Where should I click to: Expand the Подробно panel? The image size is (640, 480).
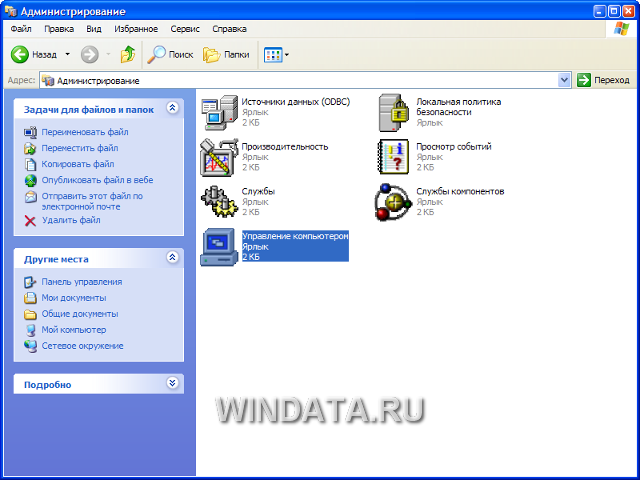pyautogui.click(x=172, y=383)
